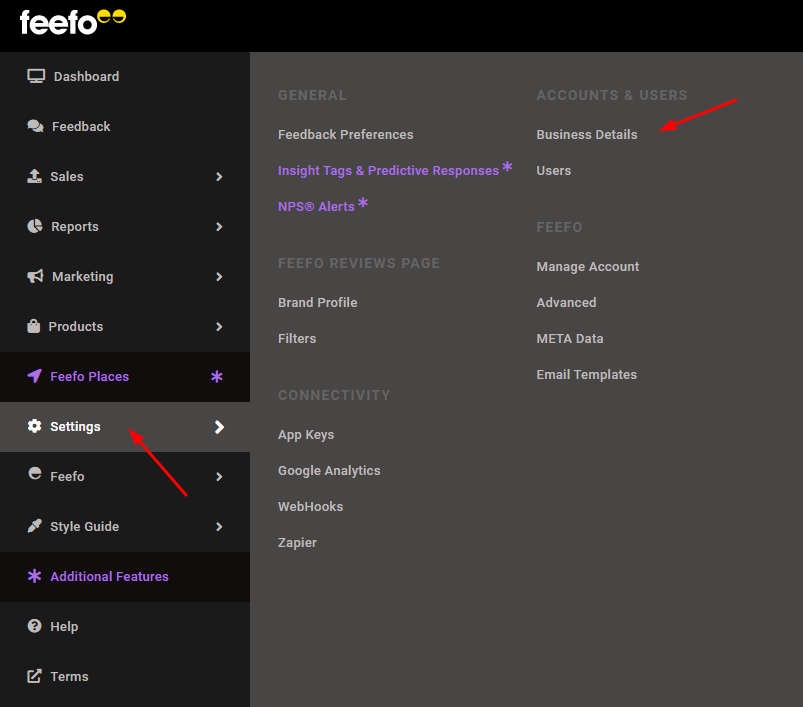
Task: Click the Sales upload icon
Action: [34, 176]
